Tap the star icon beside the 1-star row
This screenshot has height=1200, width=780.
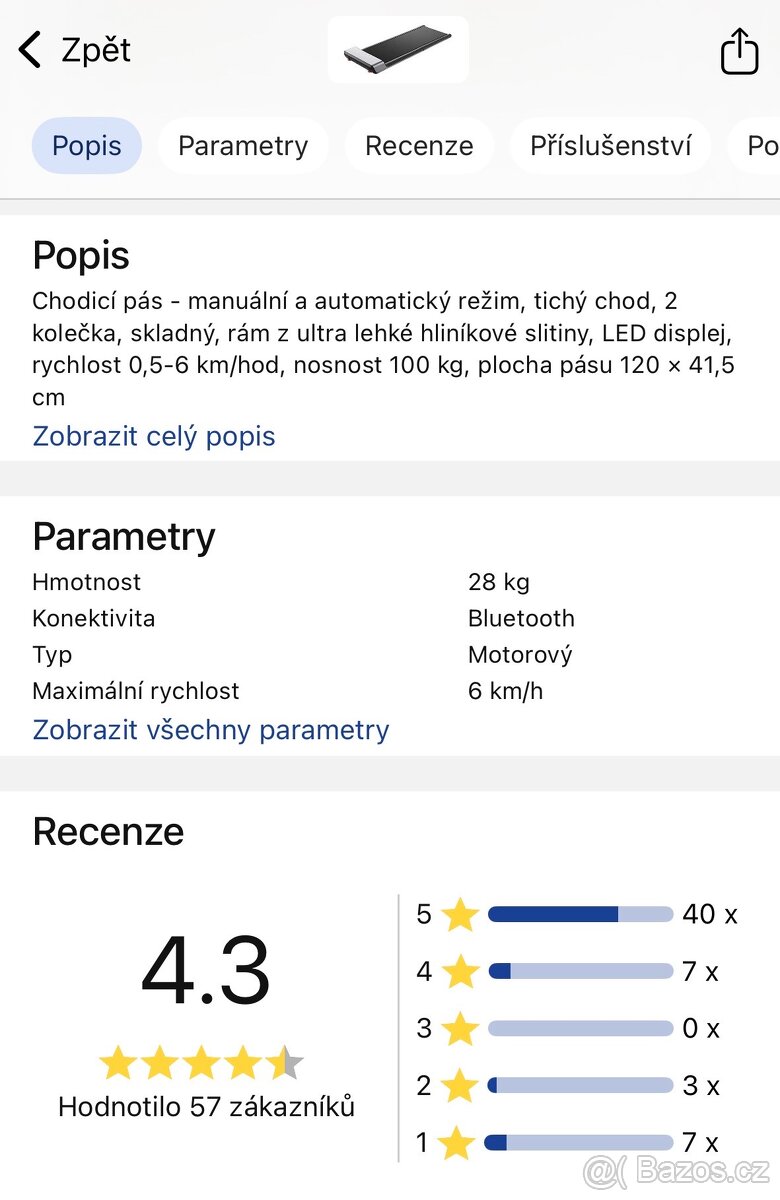coord(458,1142)
